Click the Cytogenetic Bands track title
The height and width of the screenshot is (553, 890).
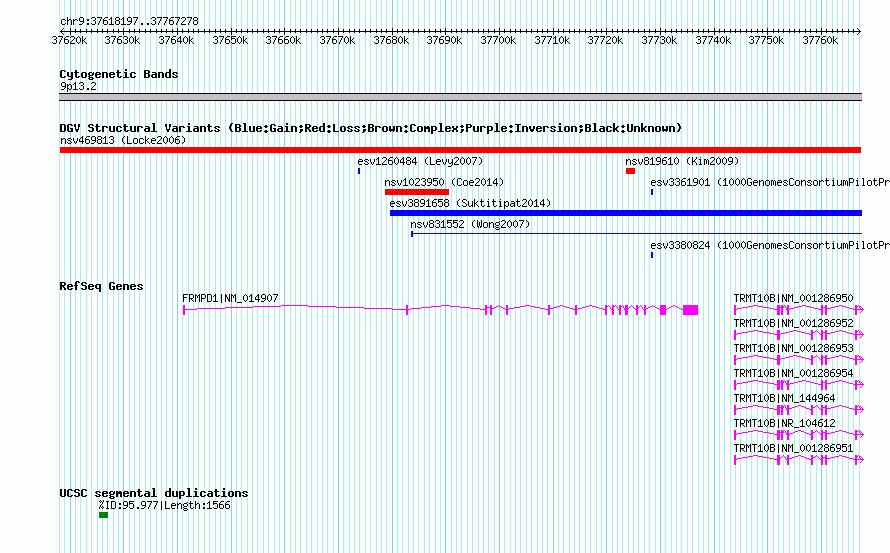(x=119, y=74)
